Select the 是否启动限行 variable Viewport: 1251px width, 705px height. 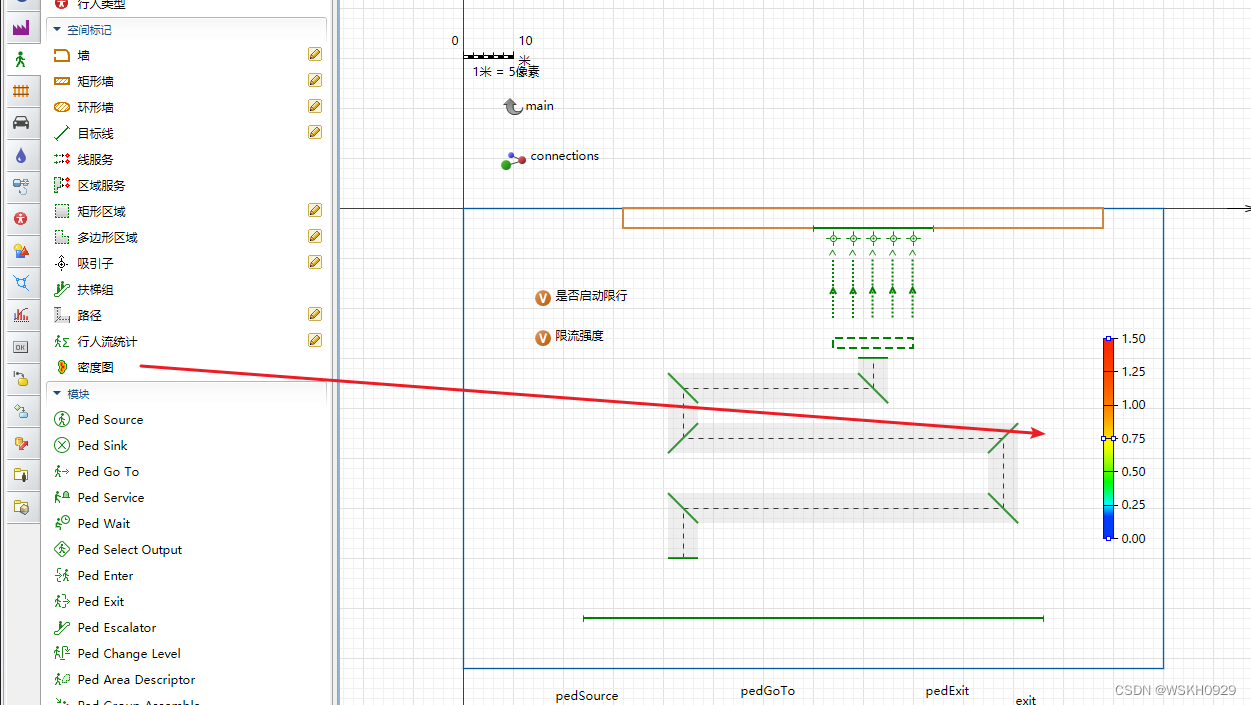582,297
